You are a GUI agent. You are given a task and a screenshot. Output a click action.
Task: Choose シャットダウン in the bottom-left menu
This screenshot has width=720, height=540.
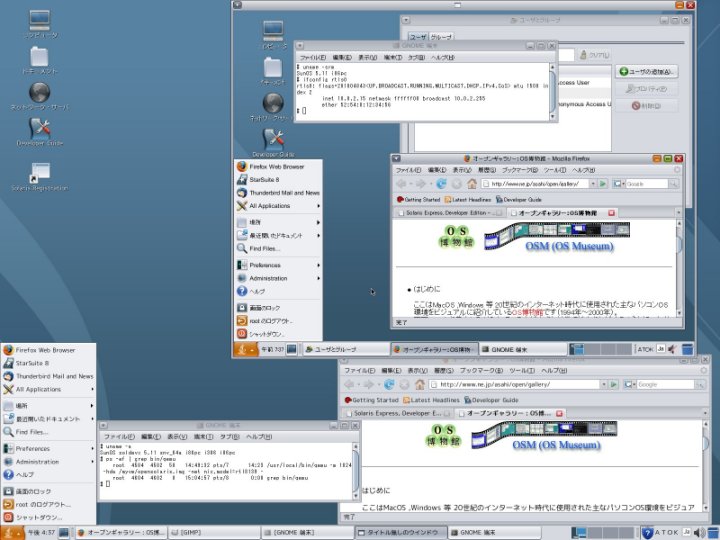pos(49,518)
